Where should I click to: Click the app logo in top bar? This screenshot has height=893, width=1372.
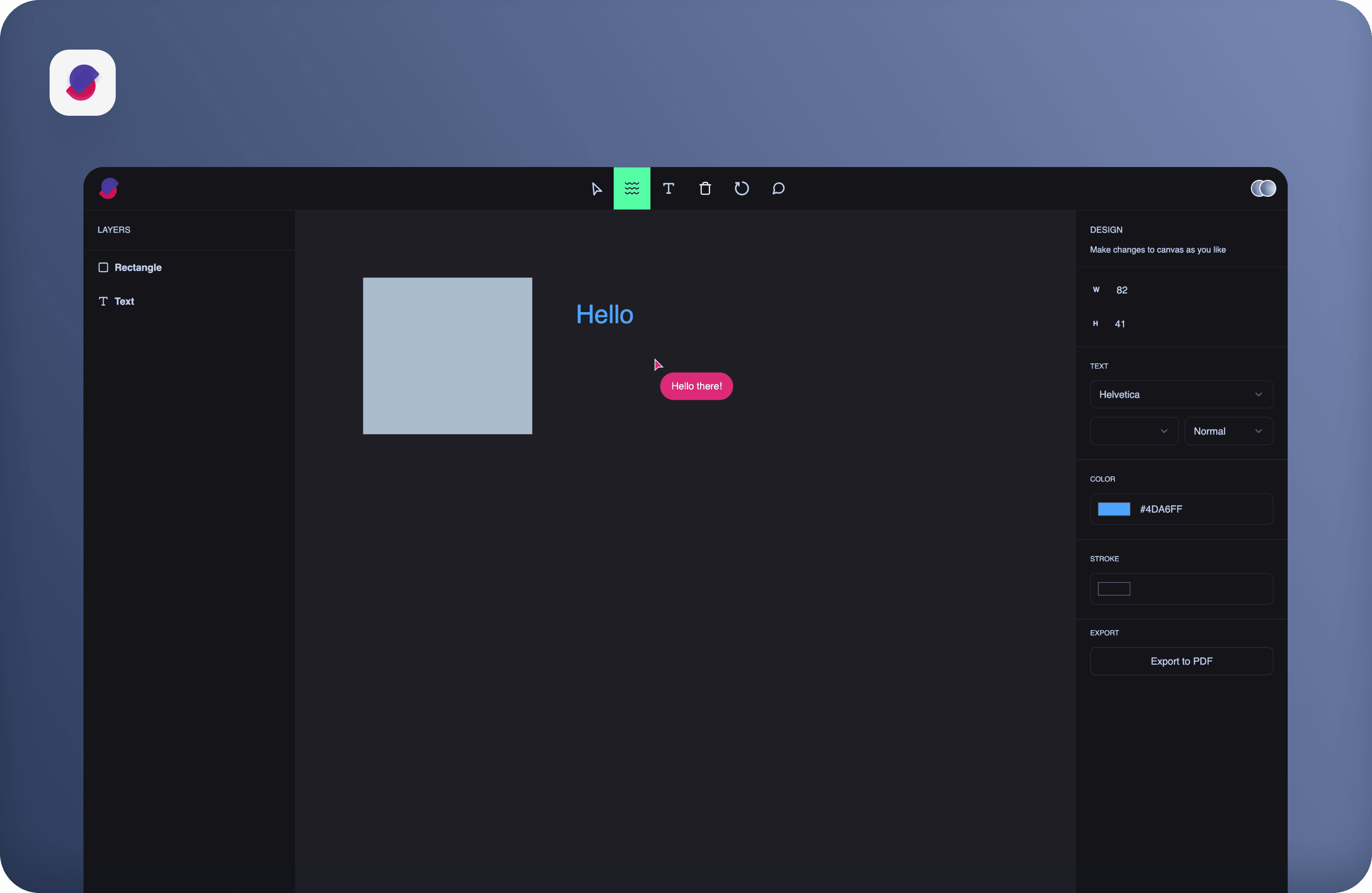108,189
